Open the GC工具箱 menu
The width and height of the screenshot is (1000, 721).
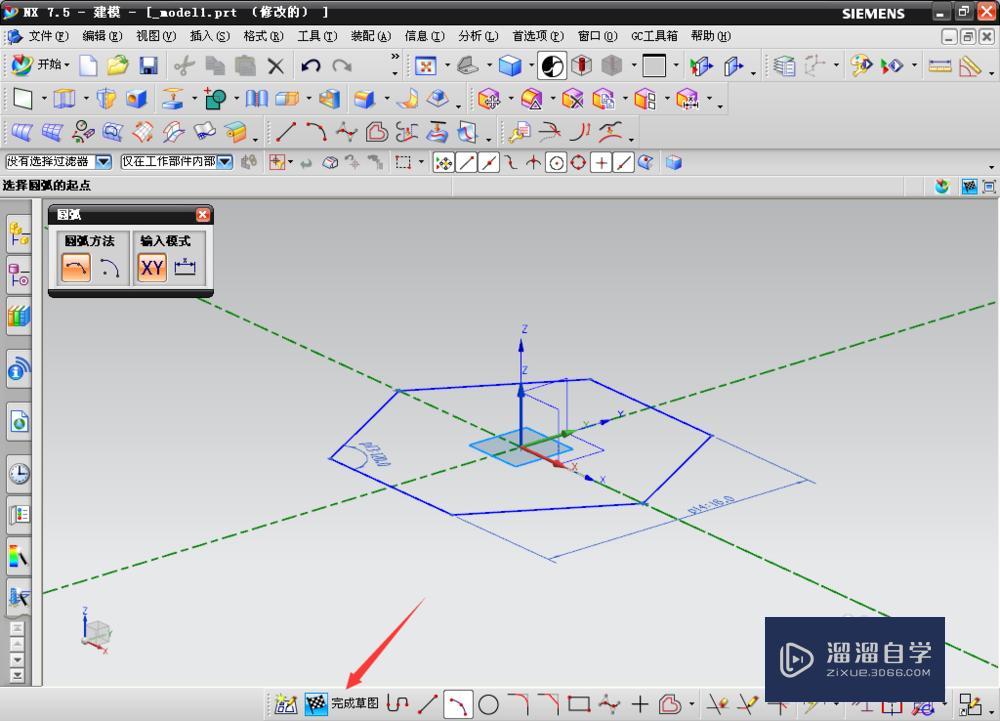(654, 36)
